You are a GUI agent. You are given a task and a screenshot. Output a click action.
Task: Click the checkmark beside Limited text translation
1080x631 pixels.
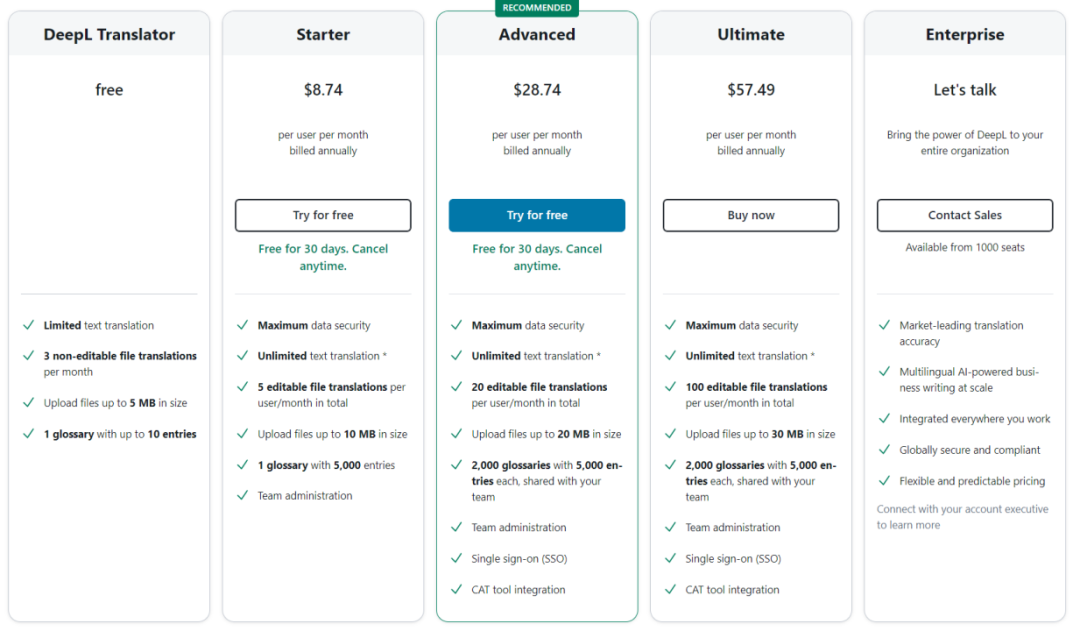(28, 325)
